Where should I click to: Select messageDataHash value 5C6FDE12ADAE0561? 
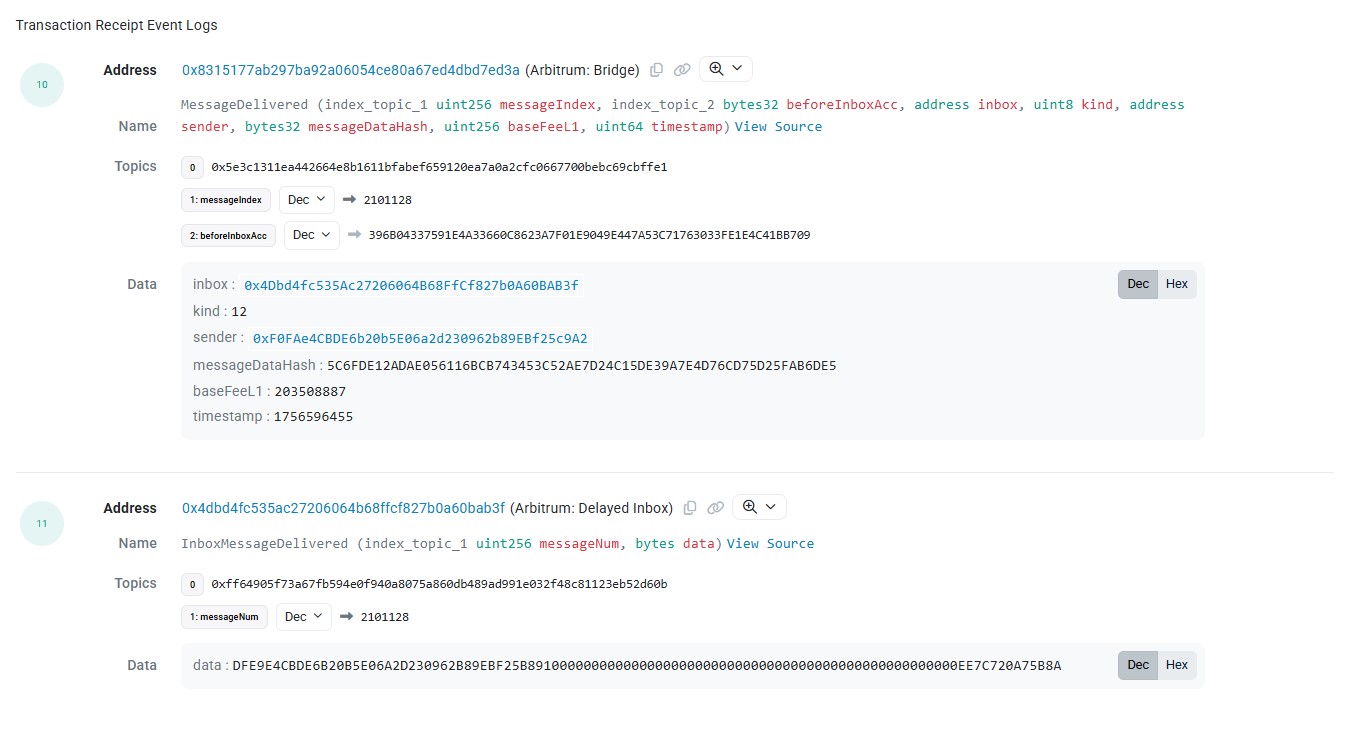pyautogui.click(x=581, y=366)
